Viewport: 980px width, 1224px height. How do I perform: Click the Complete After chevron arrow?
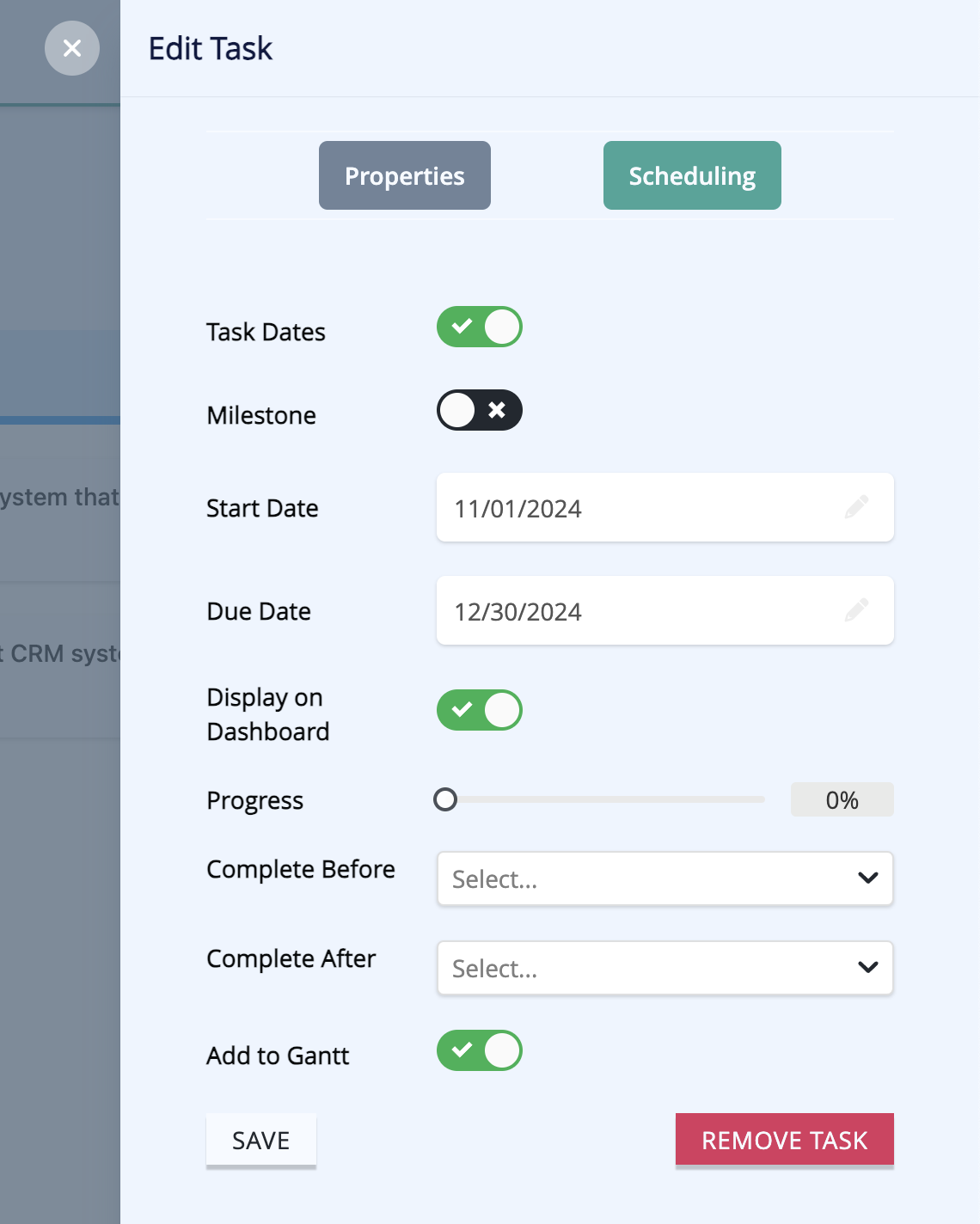(x=868, y=967)
